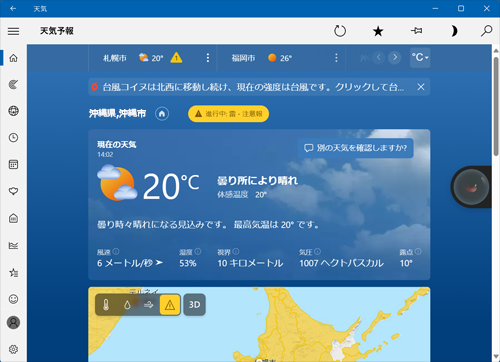The width and height of the screenshot is (500, 362).
Task: Click the 風速 info icon
Action: [116, 251]
